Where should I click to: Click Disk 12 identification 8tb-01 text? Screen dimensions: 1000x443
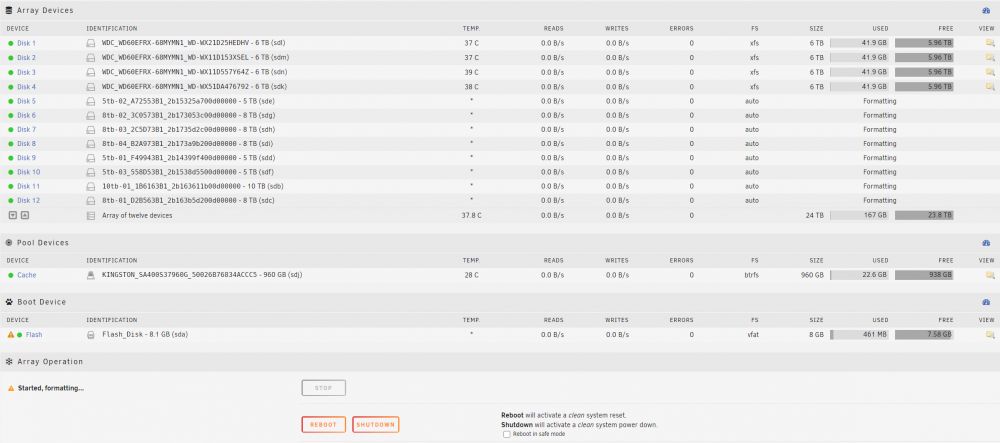[188, 201]
